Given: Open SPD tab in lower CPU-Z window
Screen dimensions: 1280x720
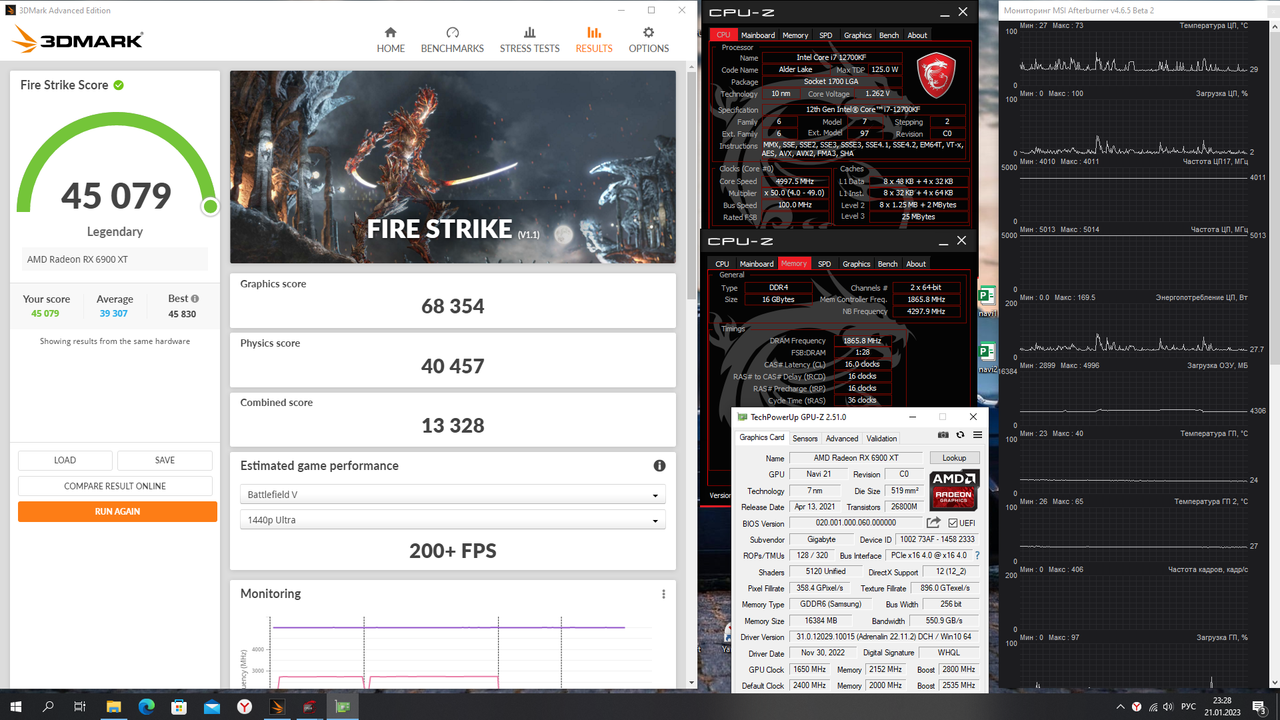Looking at the screenshot, I should point(824,264).
